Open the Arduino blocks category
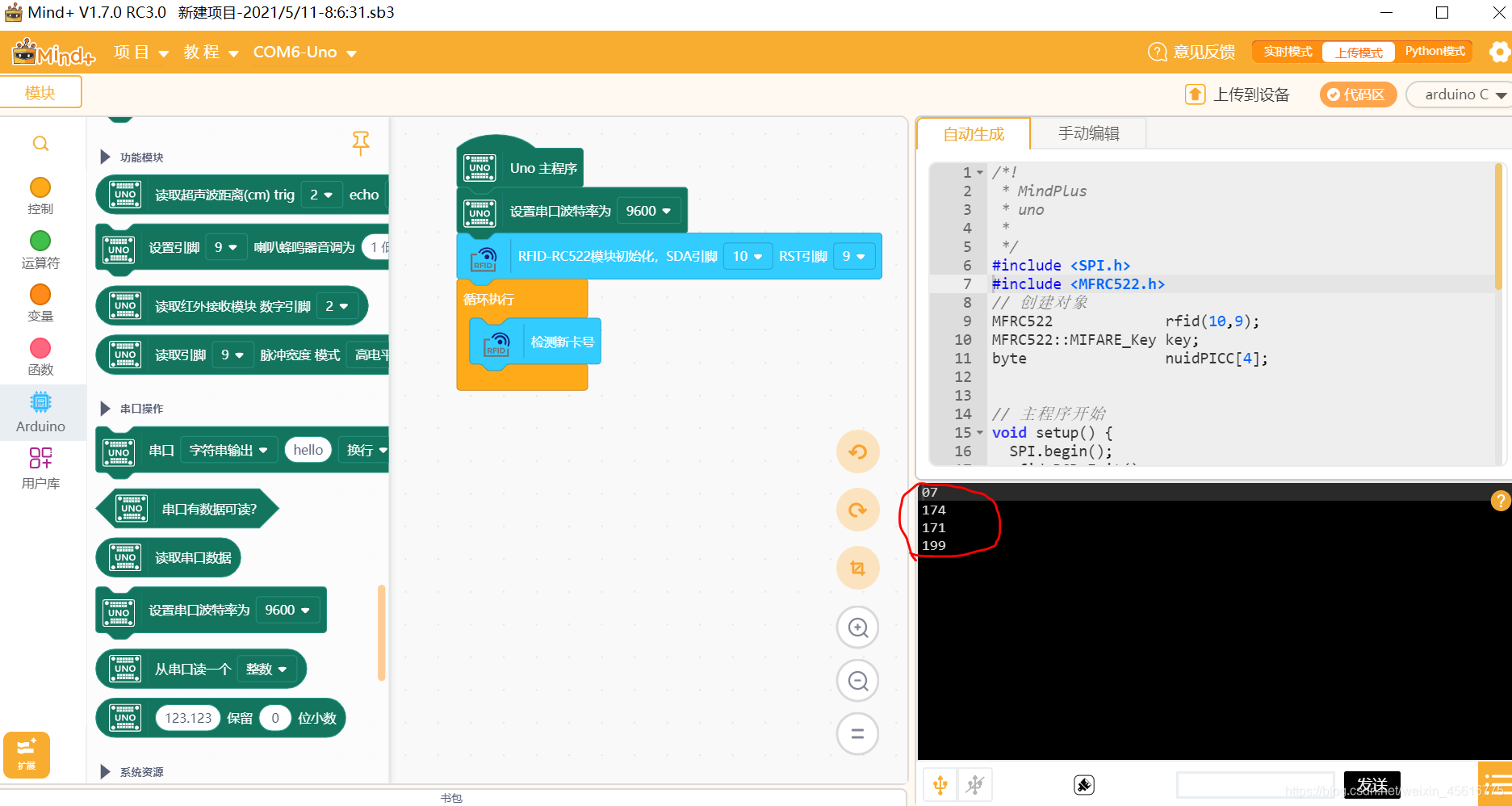 click(x=40, y=413)
